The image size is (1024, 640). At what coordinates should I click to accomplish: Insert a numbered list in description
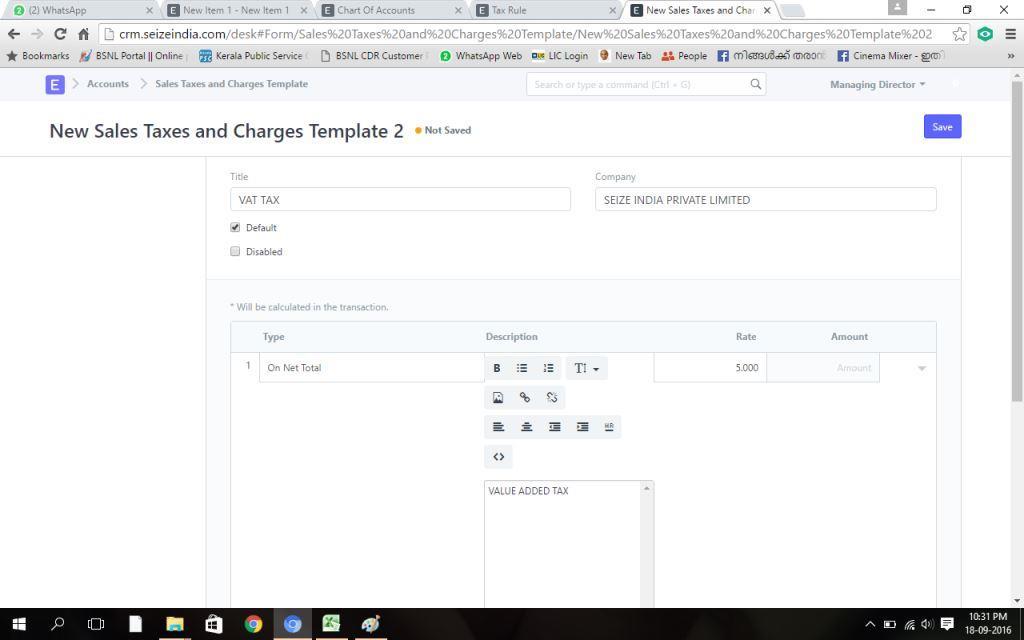click(x=549, y=368)
